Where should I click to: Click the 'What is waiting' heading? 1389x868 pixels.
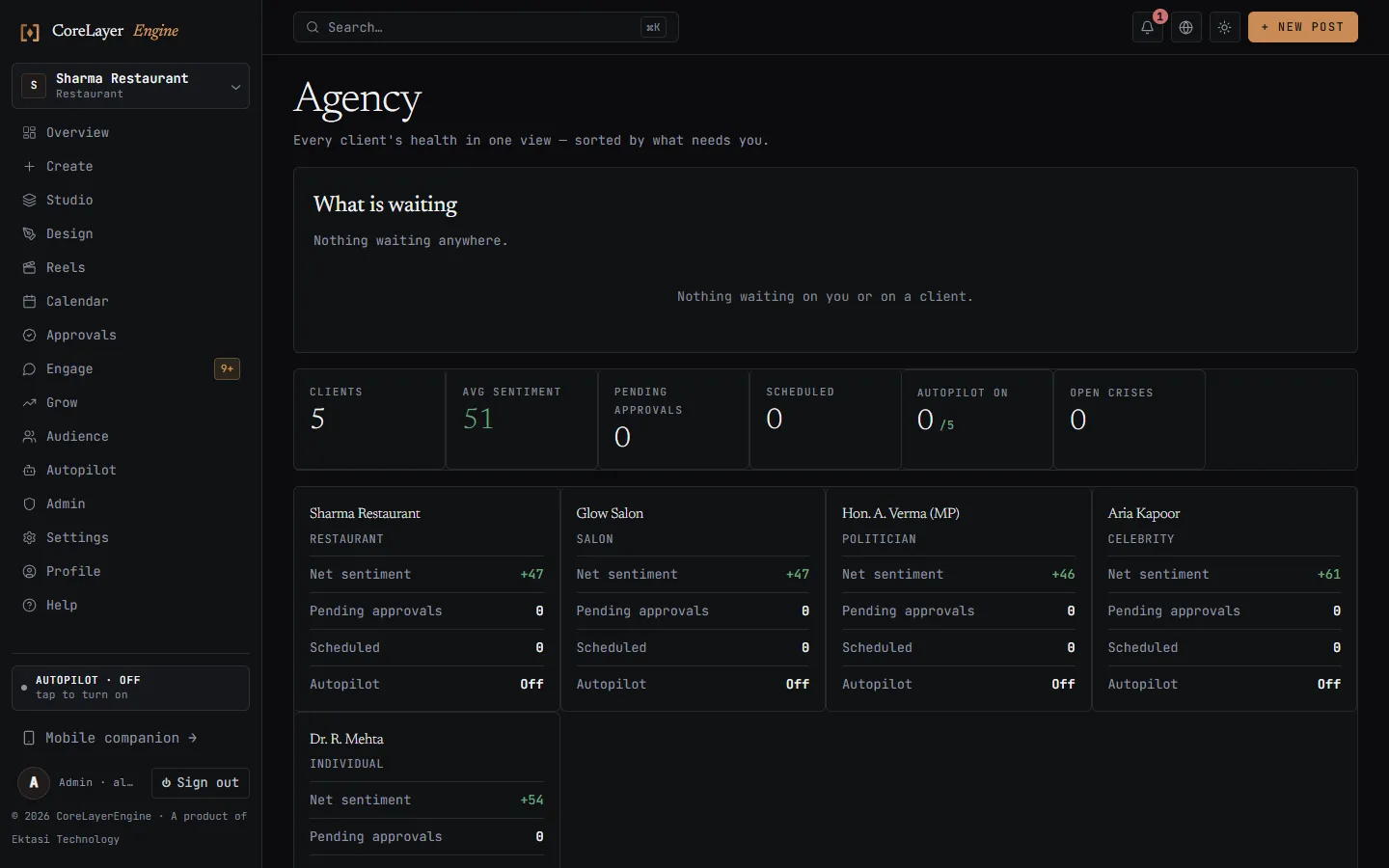click(385, 204)
